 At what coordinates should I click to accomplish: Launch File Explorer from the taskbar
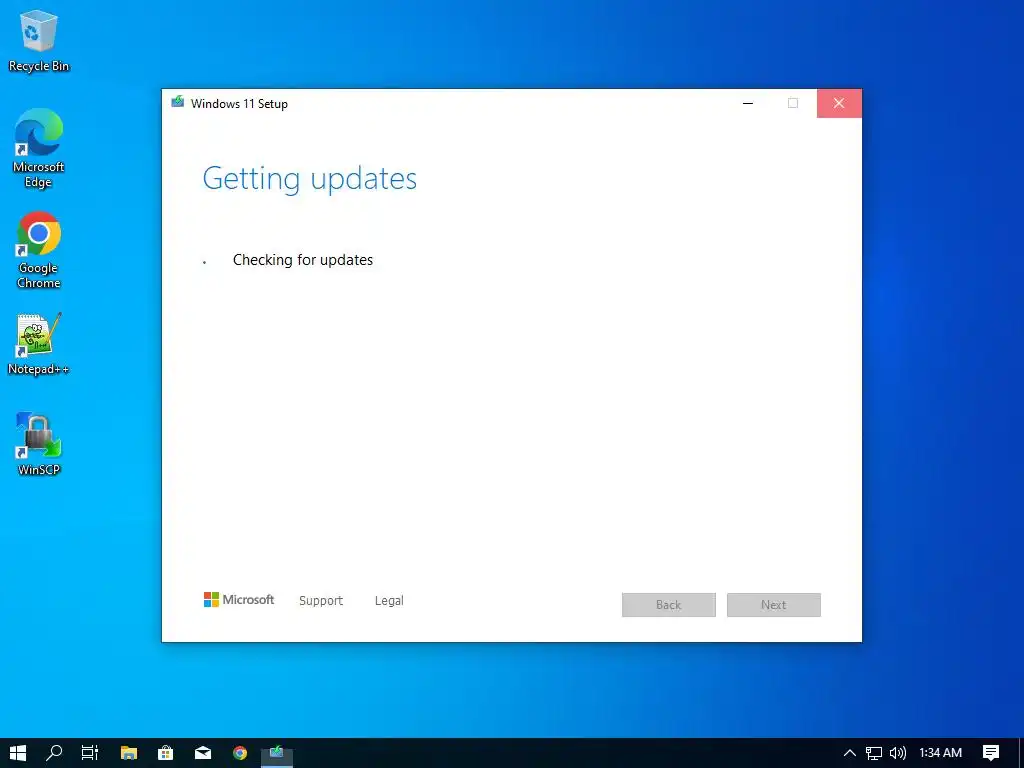tap(129, 753)
